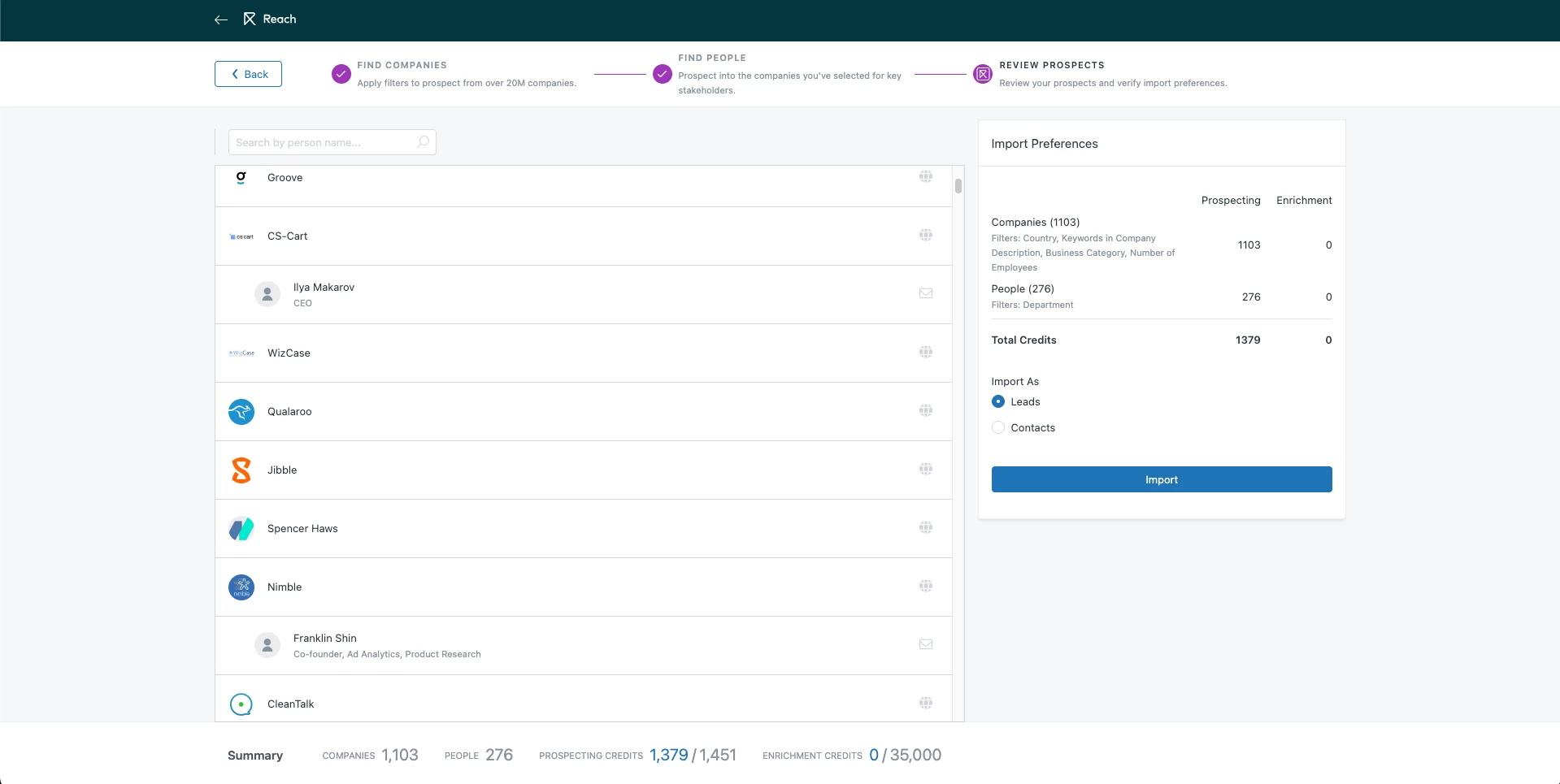Open the CleanTalk website globe icon
This screenshot has width=1560, height=784.
pos(925,703)
